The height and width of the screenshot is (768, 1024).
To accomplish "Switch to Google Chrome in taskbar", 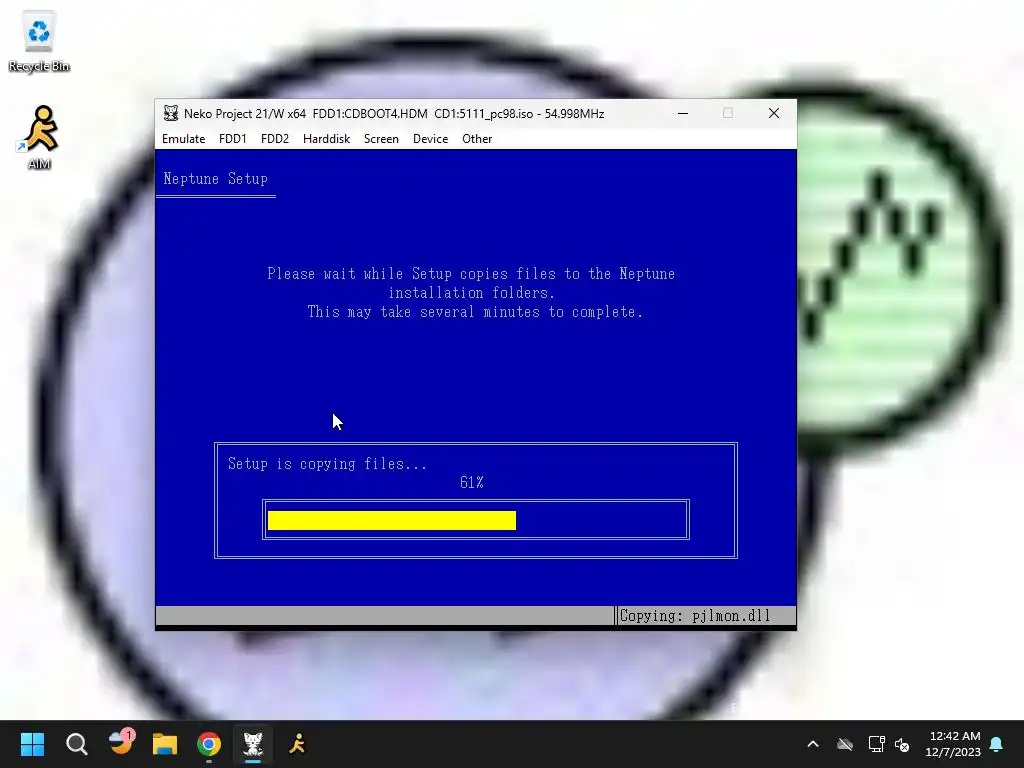I will 209,744.
